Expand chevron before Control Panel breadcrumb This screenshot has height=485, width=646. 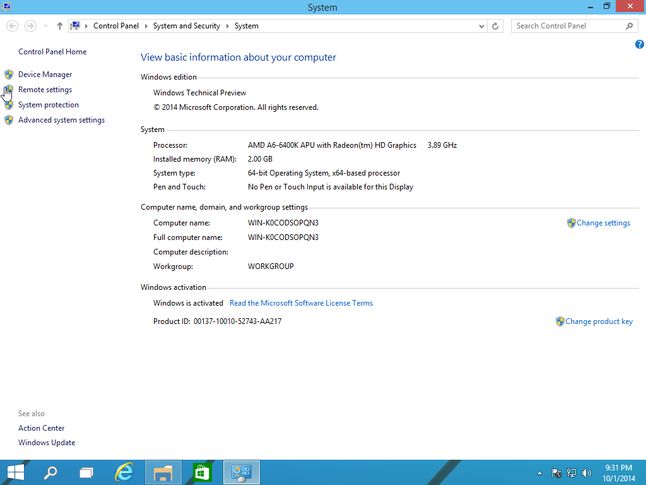point(86,26)
